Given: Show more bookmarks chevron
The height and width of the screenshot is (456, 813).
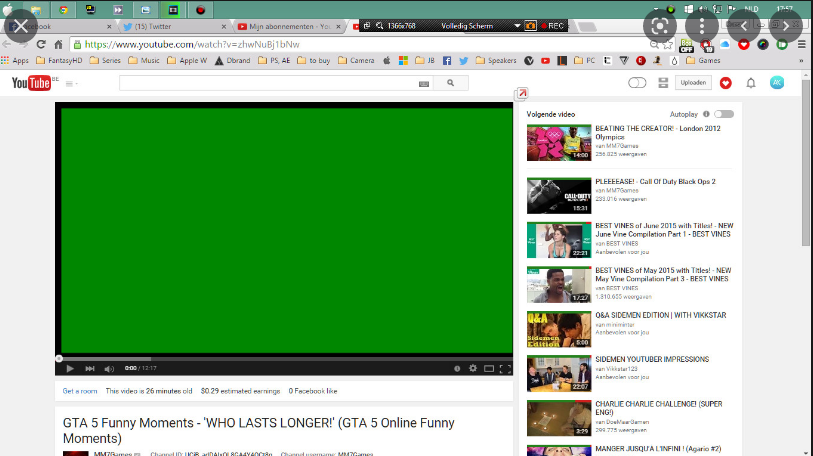Looking at the screenshot, I should pos(802,61).
